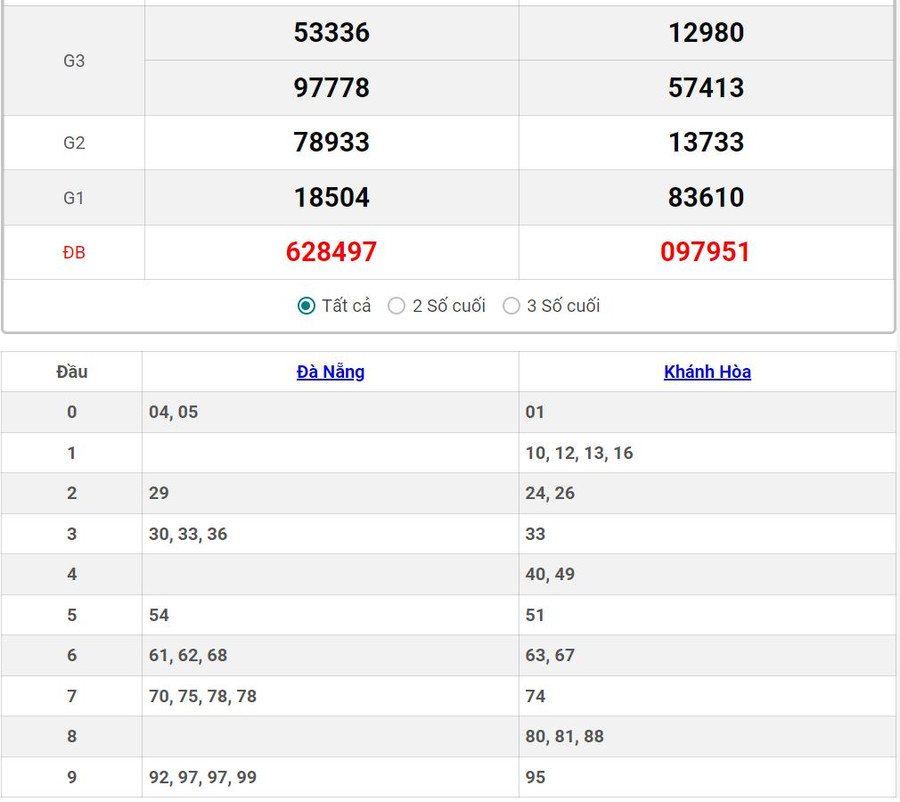
Task: Select G3 number 53336
Action: click(331, 33)
